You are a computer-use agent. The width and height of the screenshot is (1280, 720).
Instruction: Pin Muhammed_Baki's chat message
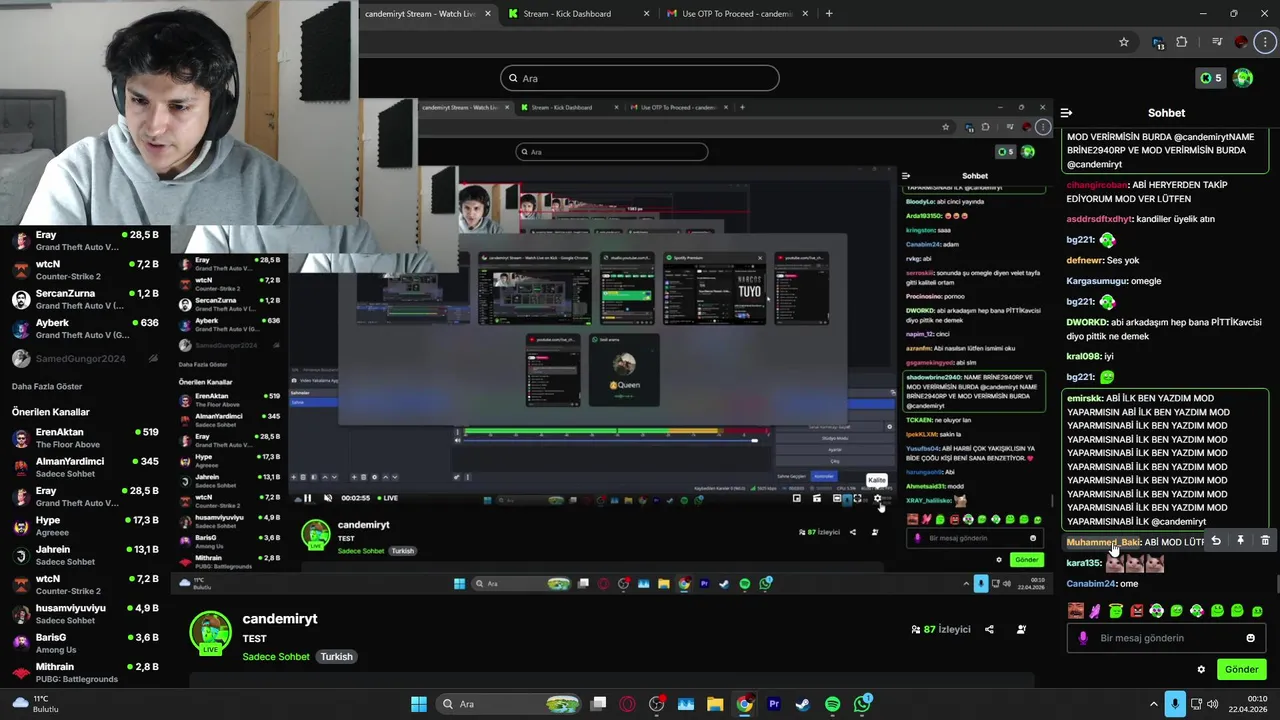tap(1240, 541)
